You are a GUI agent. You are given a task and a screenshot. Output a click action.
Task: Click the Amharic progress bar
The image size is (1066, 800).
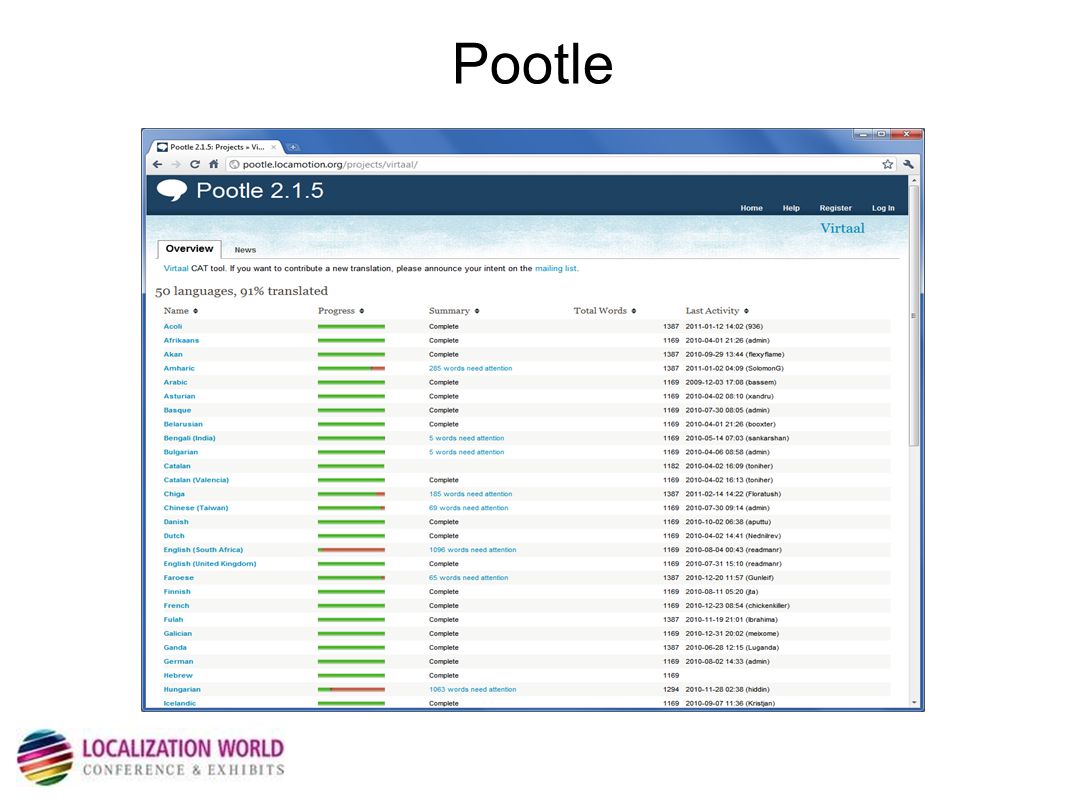click(x=351, y=368)
